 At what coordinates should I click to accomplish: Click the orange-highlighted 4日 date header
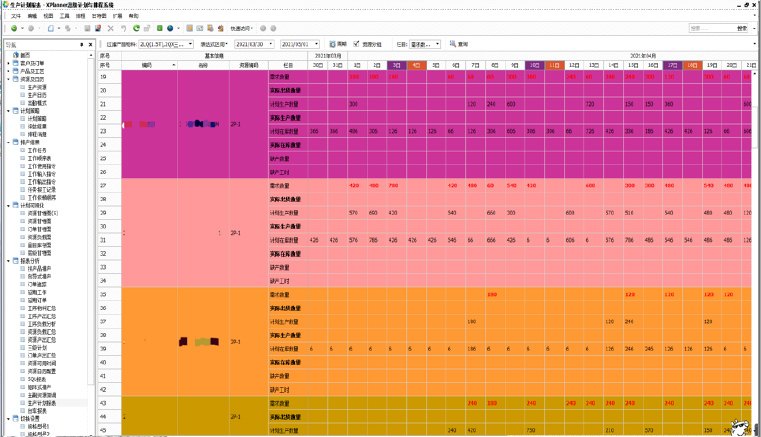pos(416,65)
